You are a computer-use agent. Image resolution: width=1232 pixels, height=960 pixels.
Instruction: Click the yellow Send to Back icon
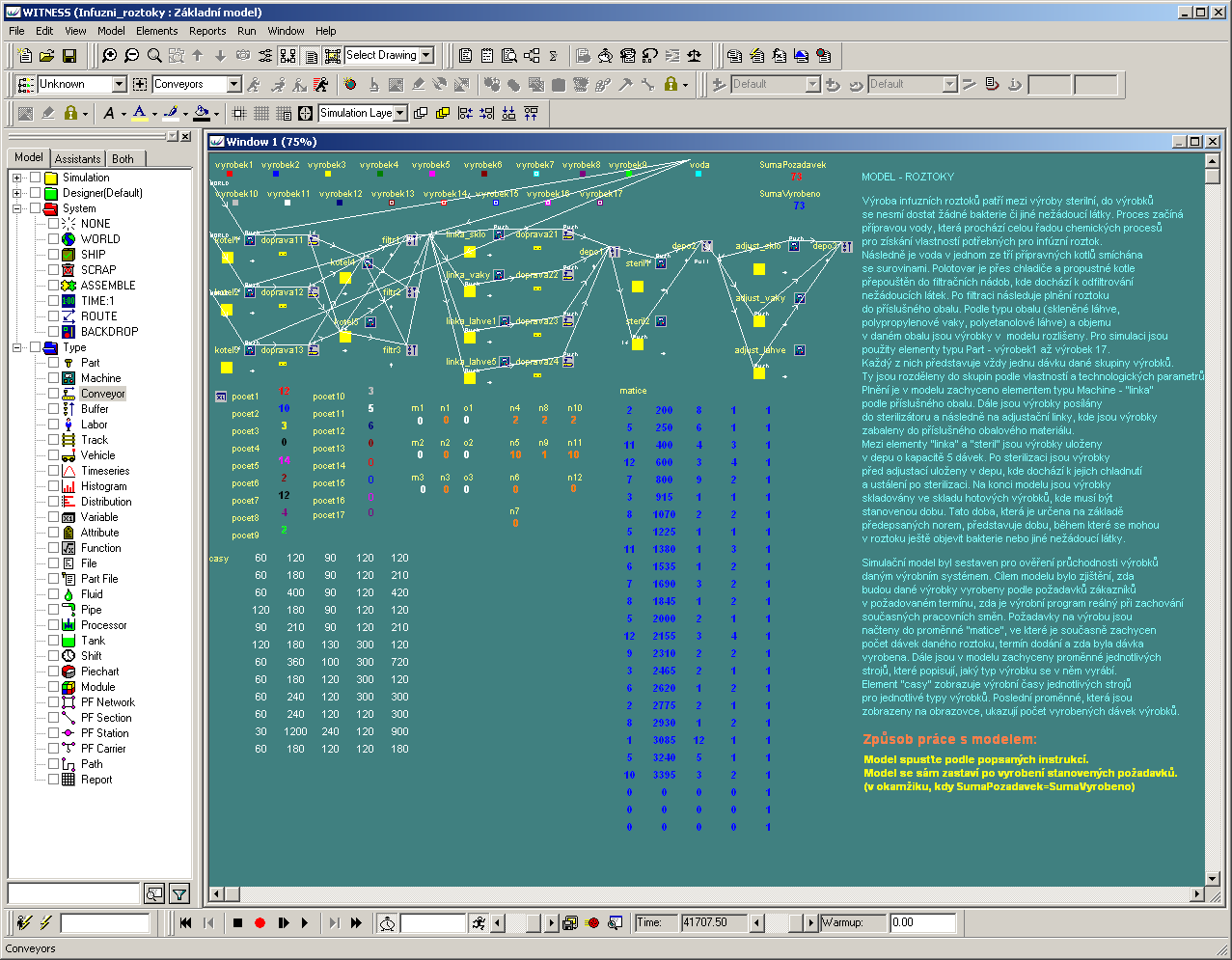tap(443, 113)
